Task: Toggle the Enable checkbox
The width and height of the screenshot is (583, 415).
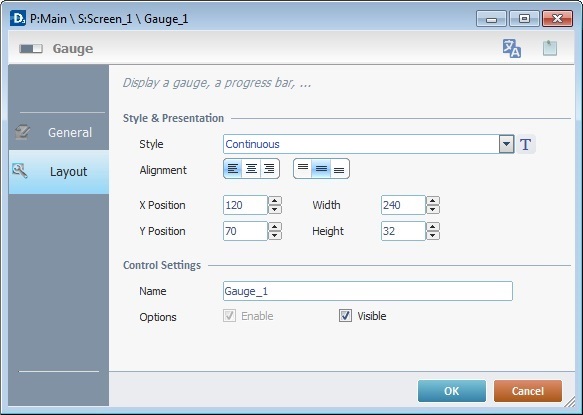Action: [229, 316]
